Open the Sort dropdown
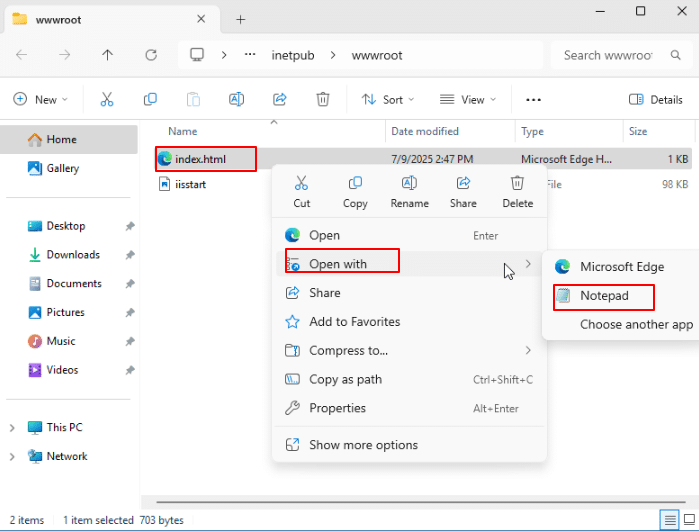Image resolution: width=699 pixels, height=531 pixels. pos(387,99)
